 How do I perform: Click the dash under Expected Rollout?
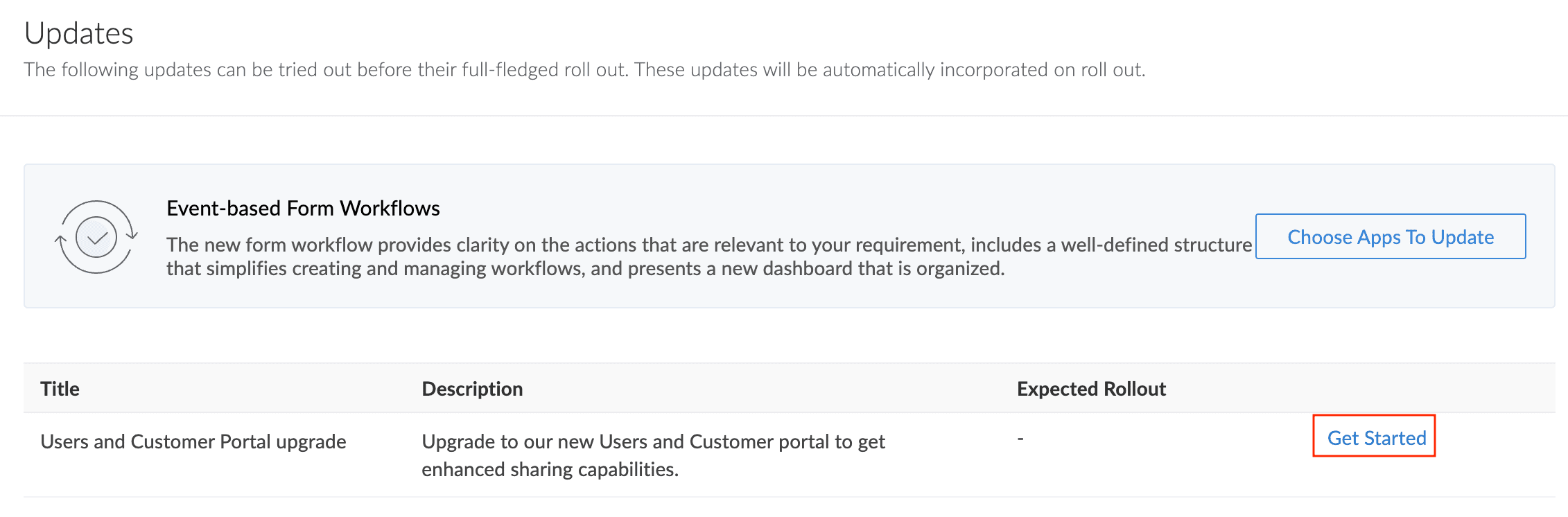[1020, 439]
